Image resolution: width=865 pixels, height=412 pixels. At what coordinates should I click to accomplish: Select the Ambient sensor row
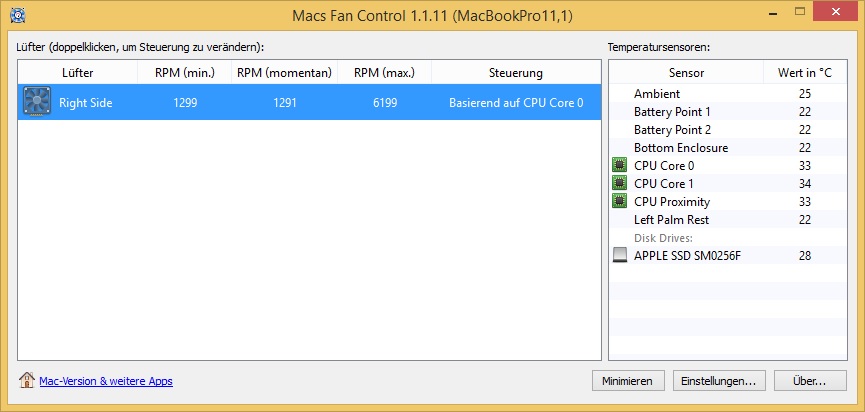tap(728, 94)
